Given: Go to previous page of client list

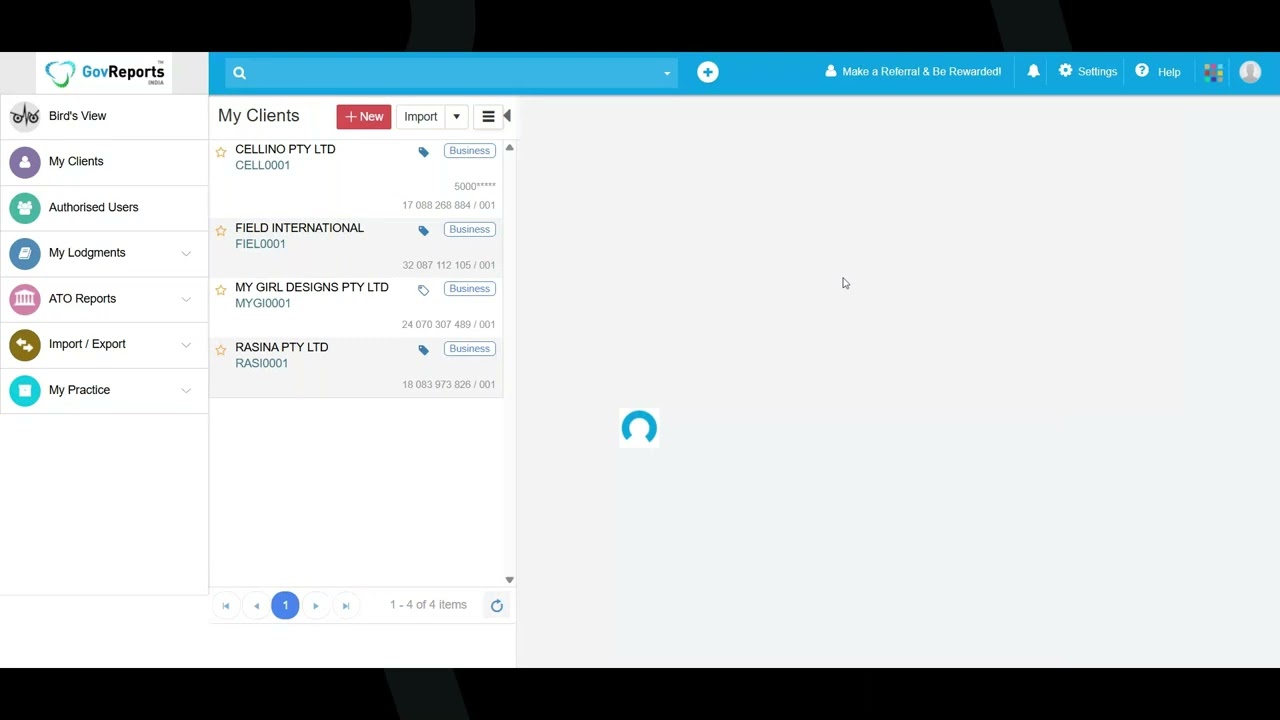Looking at the screenshot, I should [x=256, y=606].
